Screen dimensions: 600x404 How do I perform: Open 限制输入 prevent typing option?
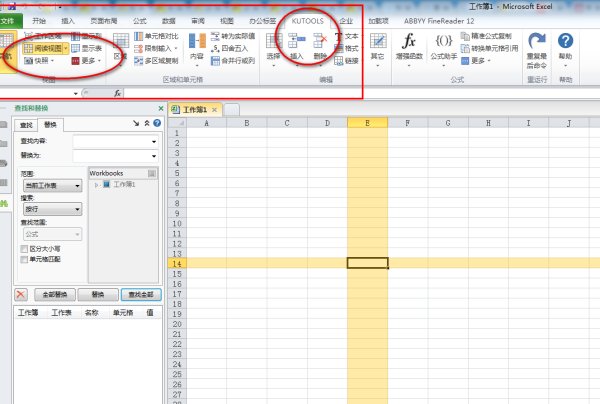click(x=157, y=49)
